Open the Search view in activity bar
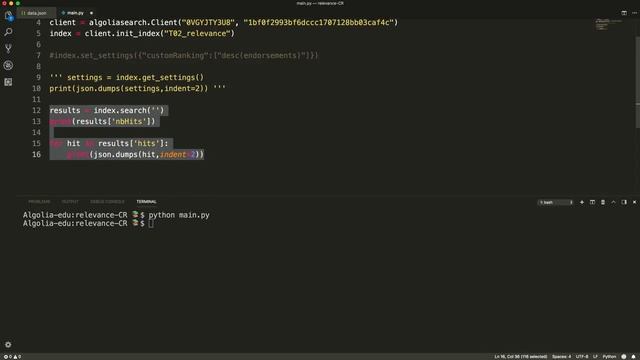This screenshot has height=360, width=640. (8, 32)
